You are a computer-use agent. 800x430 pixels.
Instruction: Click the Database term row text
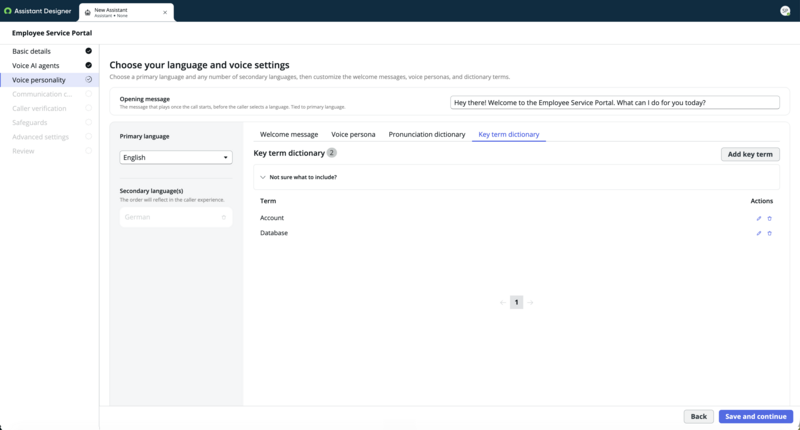coord(274,233)
